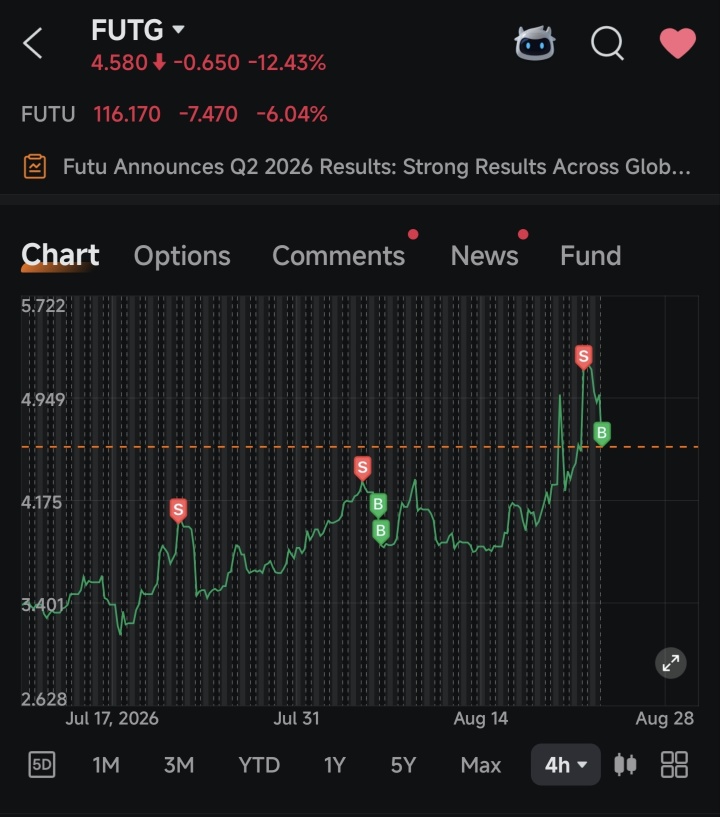The height and width of the screenshot is (817, 720).
Task: Switch to the Options tab
Action: click(x=182, y=256)
